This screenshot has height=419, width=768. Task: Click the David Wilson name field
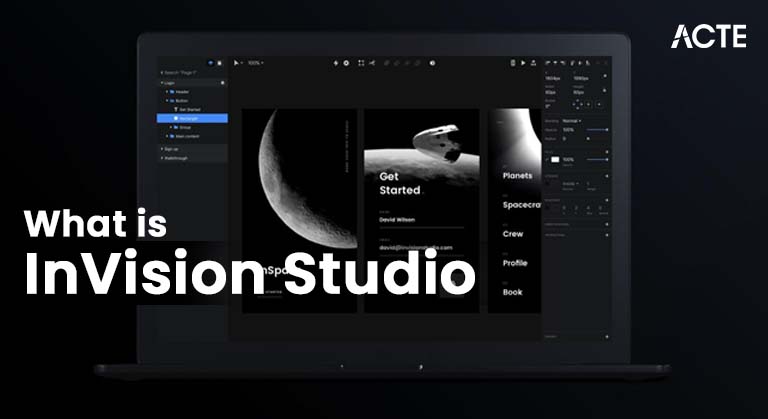tap(397, 220)
